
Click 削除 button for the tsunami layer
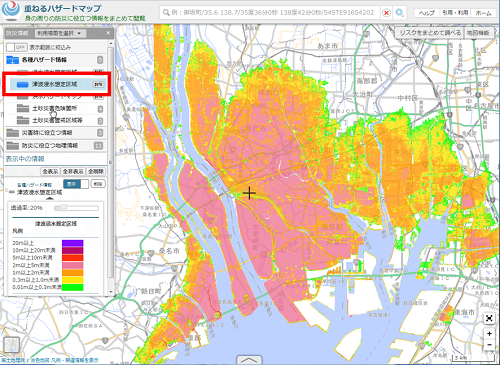click(98, 184)
